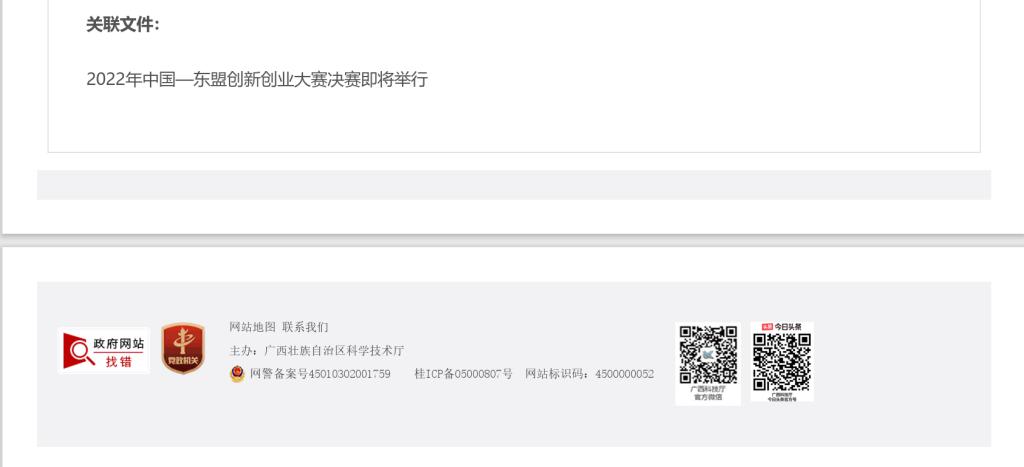The height and width of the screenshot is (467, 1024).
Task: Click the 网站标识码 4500000052 text
Action: [590, 374]
